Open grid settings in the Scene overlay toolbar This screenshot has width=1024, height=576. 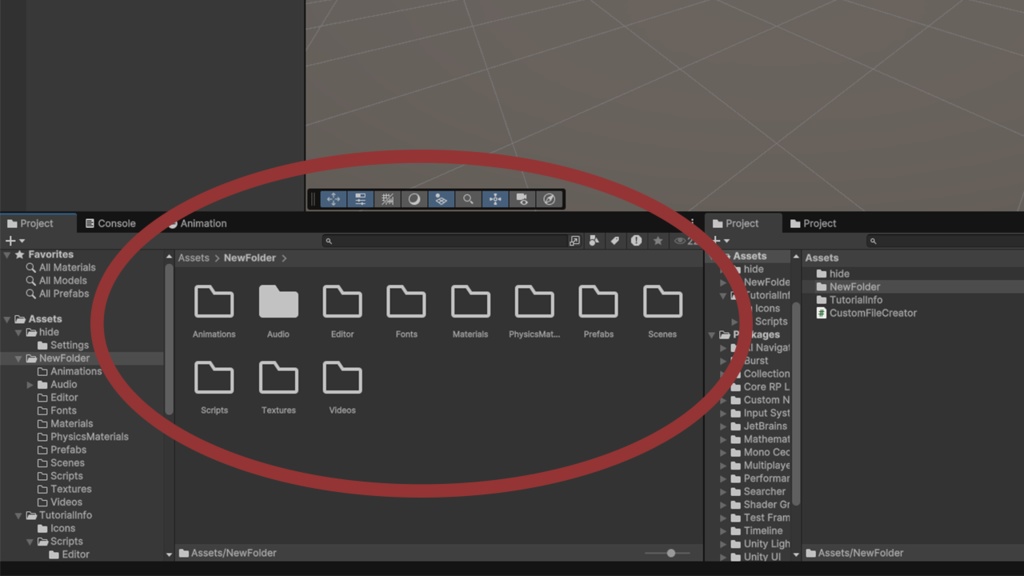(360, 199)
